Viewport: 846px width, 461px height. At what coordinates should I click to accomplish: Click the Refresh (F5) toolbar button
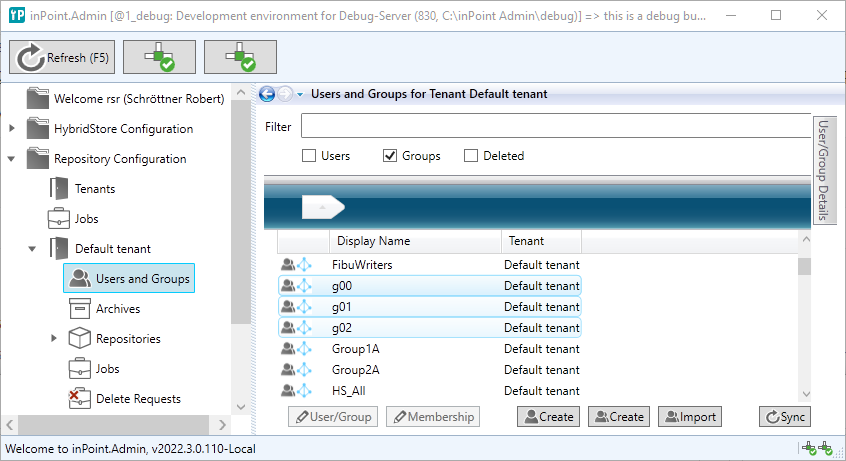62,58
